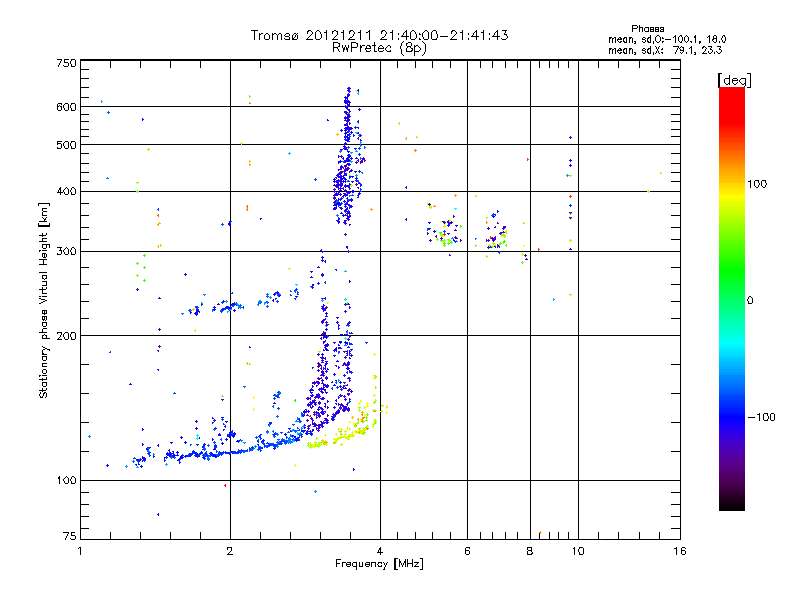The image size is (800, 600).
Task: Click the y-axis tick label '750'
Action: pos(66,63)
